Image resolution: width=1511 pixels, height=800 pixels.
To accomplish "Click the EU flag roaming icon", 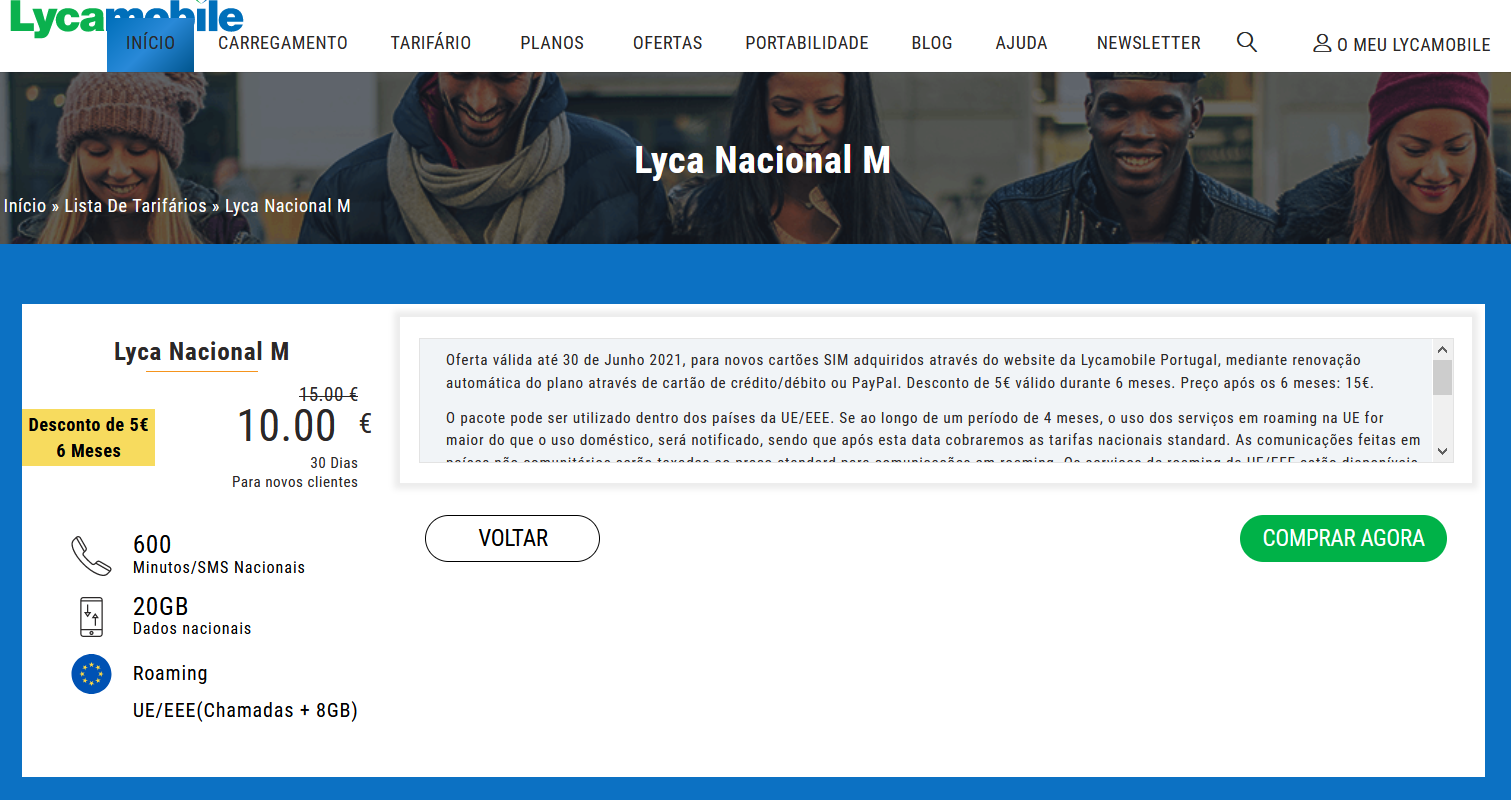I will [x=91, y=674].
